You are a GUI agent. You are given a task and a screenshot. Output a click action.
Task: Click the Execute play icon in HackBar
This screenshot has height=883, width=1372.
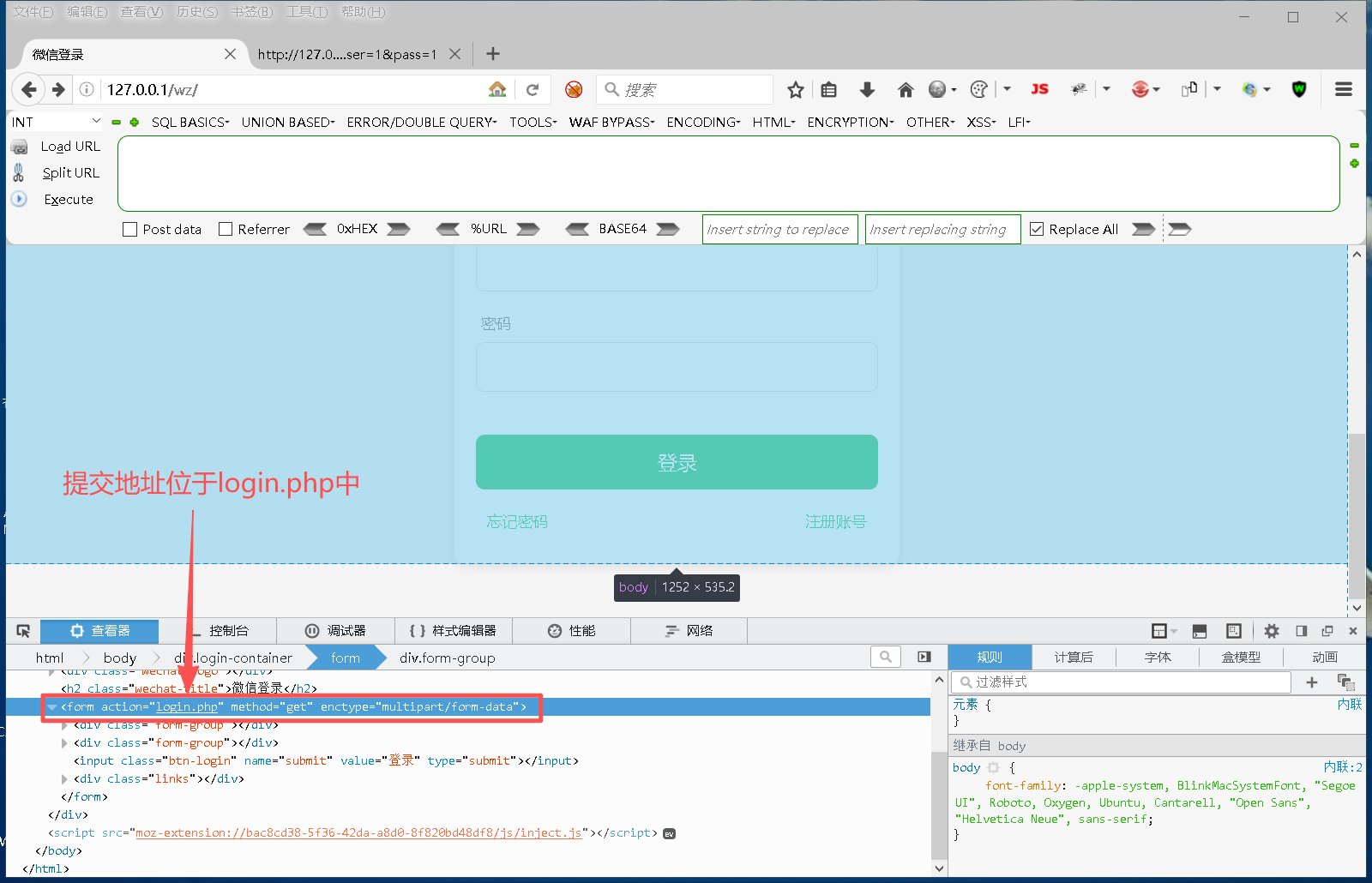point(19,199)
